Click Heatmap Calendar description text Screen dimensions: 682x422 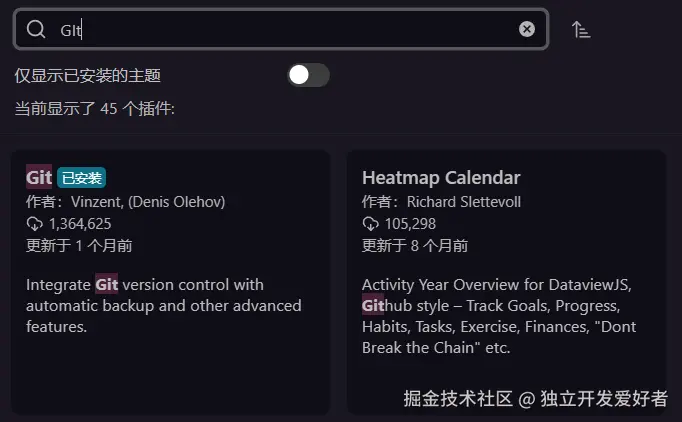pyautogui.click(x=497, y=316)
